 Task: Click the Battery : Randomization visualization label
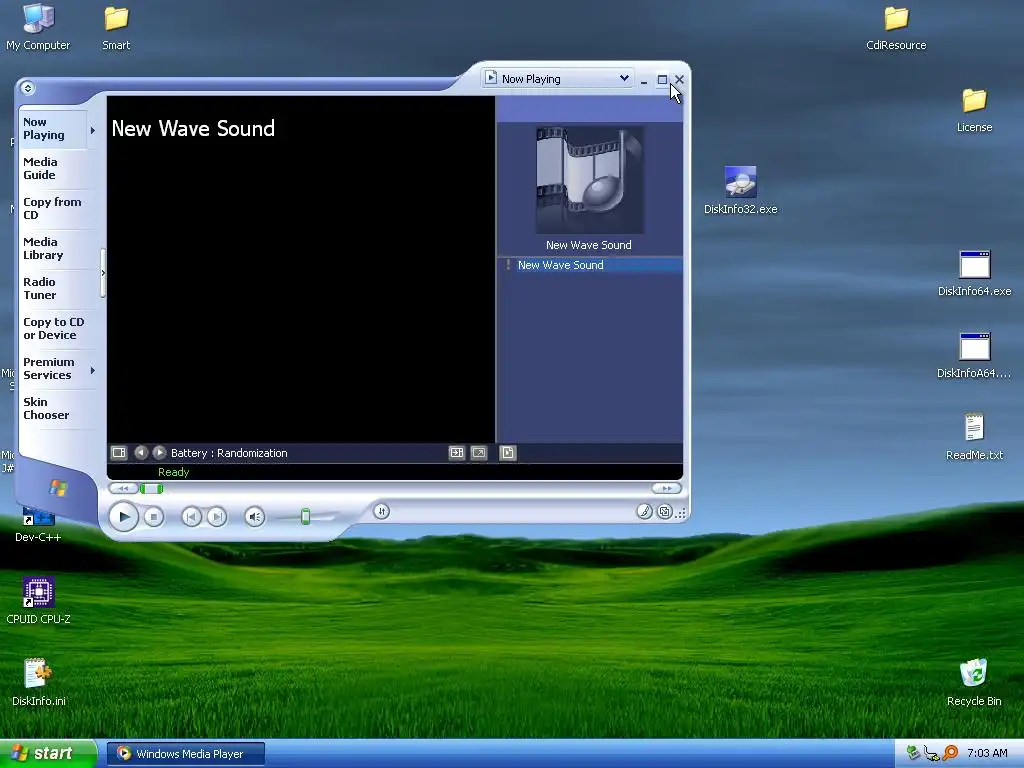pos(229,453)
